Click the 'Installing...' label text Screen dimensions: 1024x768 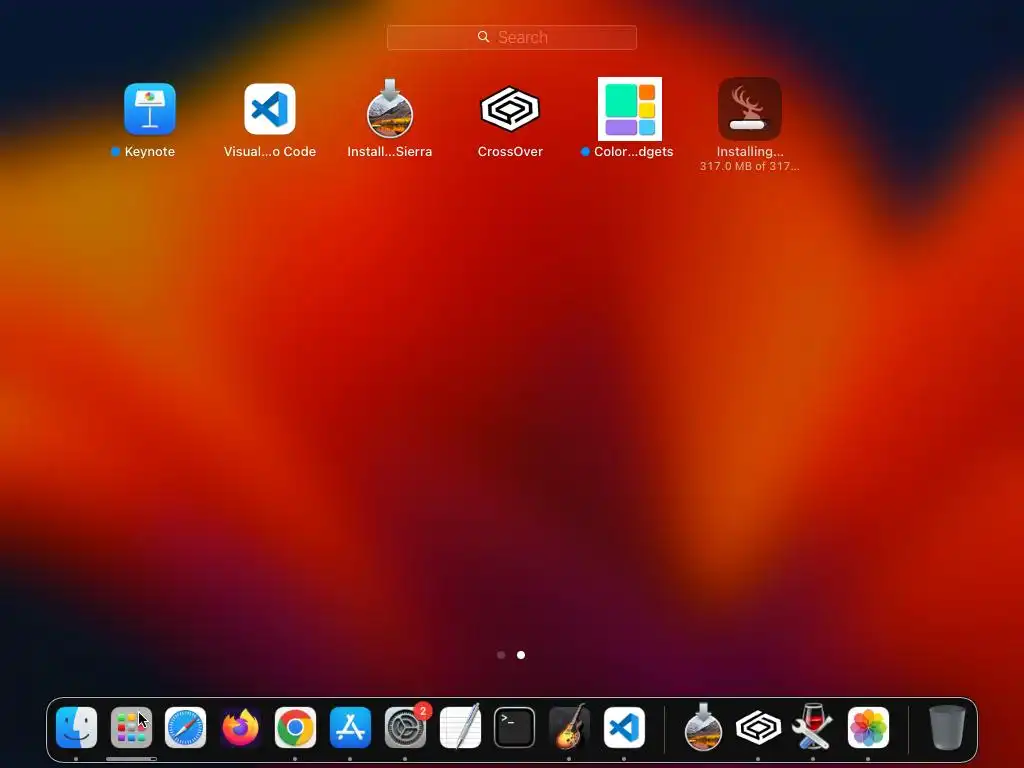(x=750, y=152)
